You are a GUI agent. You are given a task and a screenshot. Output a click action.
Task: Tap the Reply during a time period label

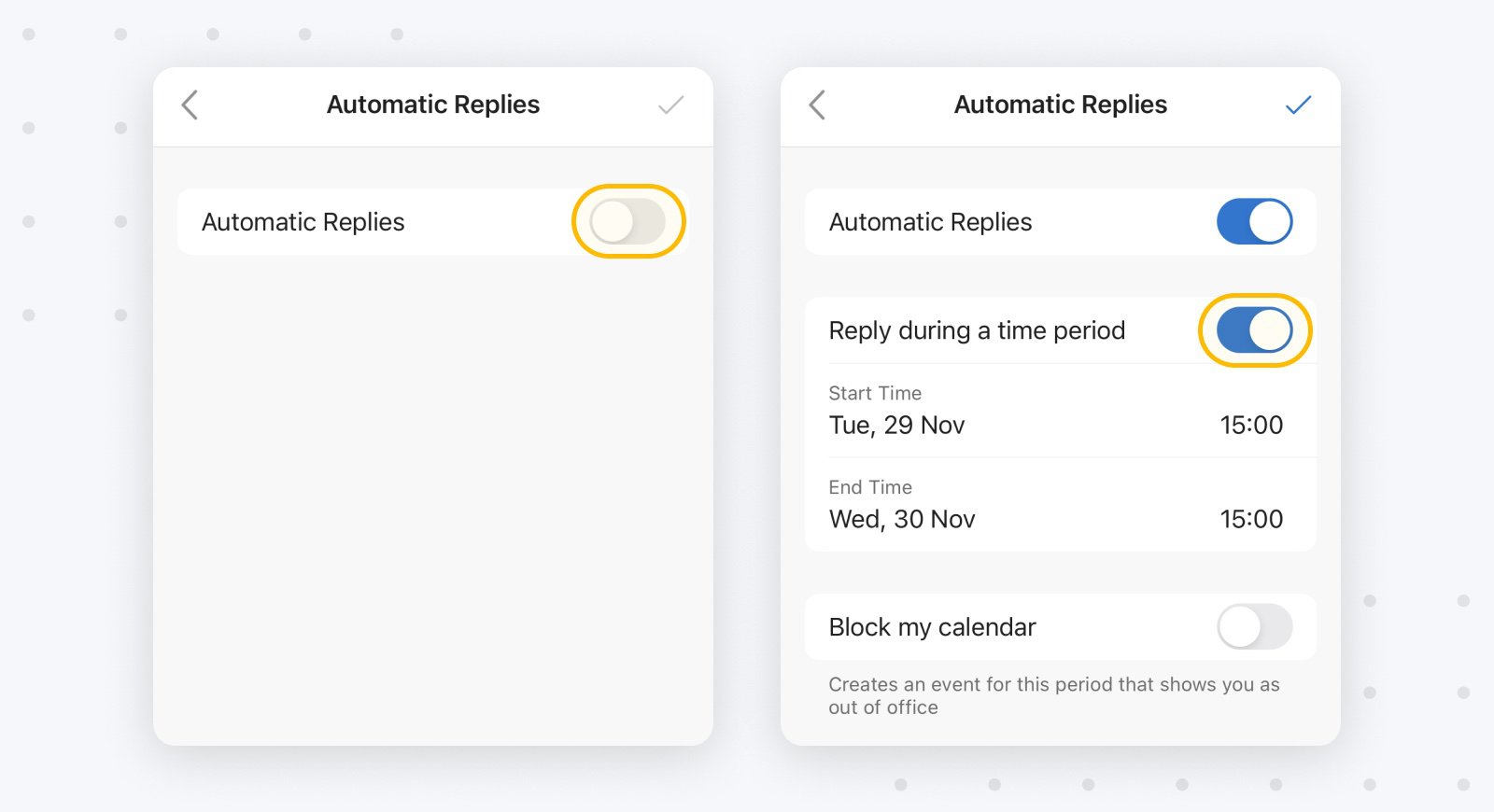coord(977,330)
